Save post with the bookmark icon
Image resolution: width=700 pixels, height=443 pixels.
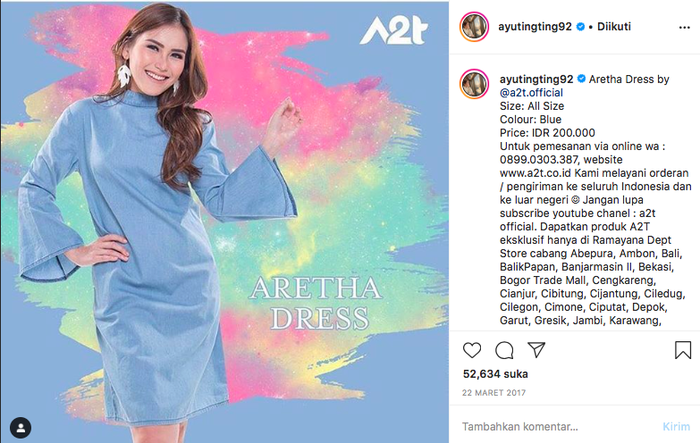[683, 350]
